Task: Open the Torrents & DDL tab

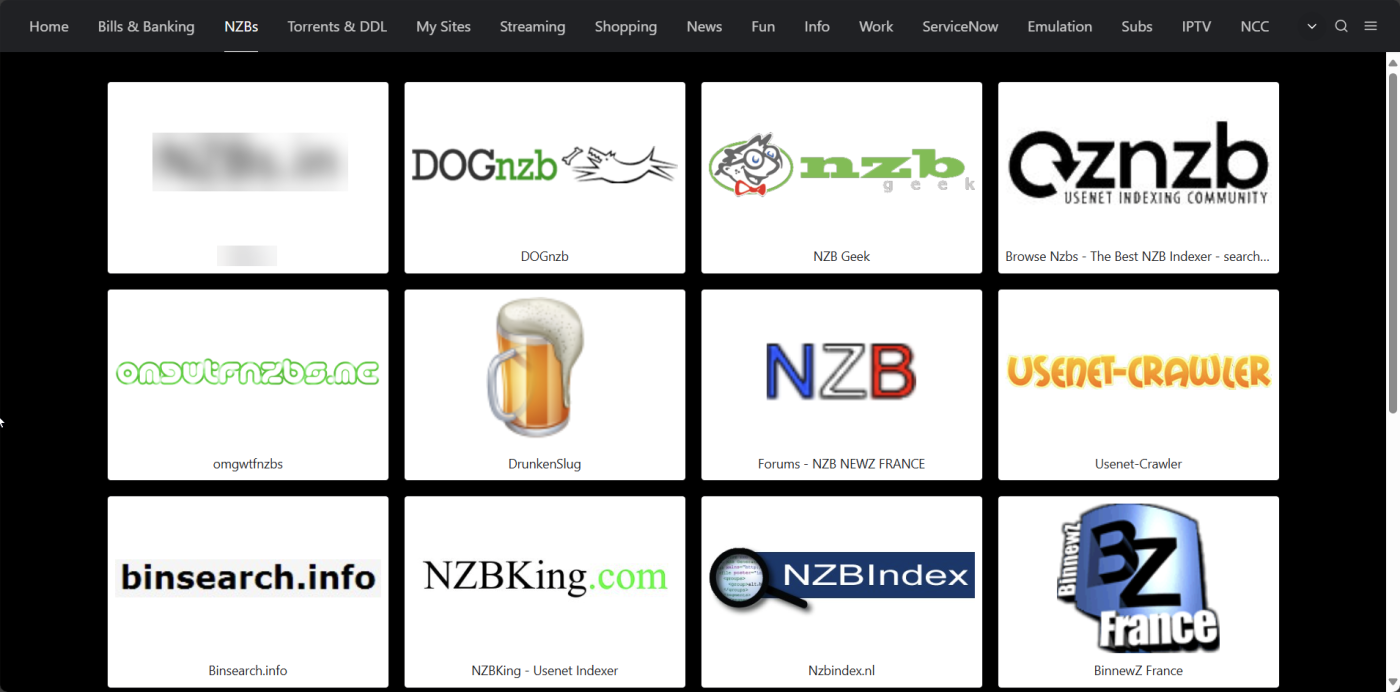Action: coord(337,26)
